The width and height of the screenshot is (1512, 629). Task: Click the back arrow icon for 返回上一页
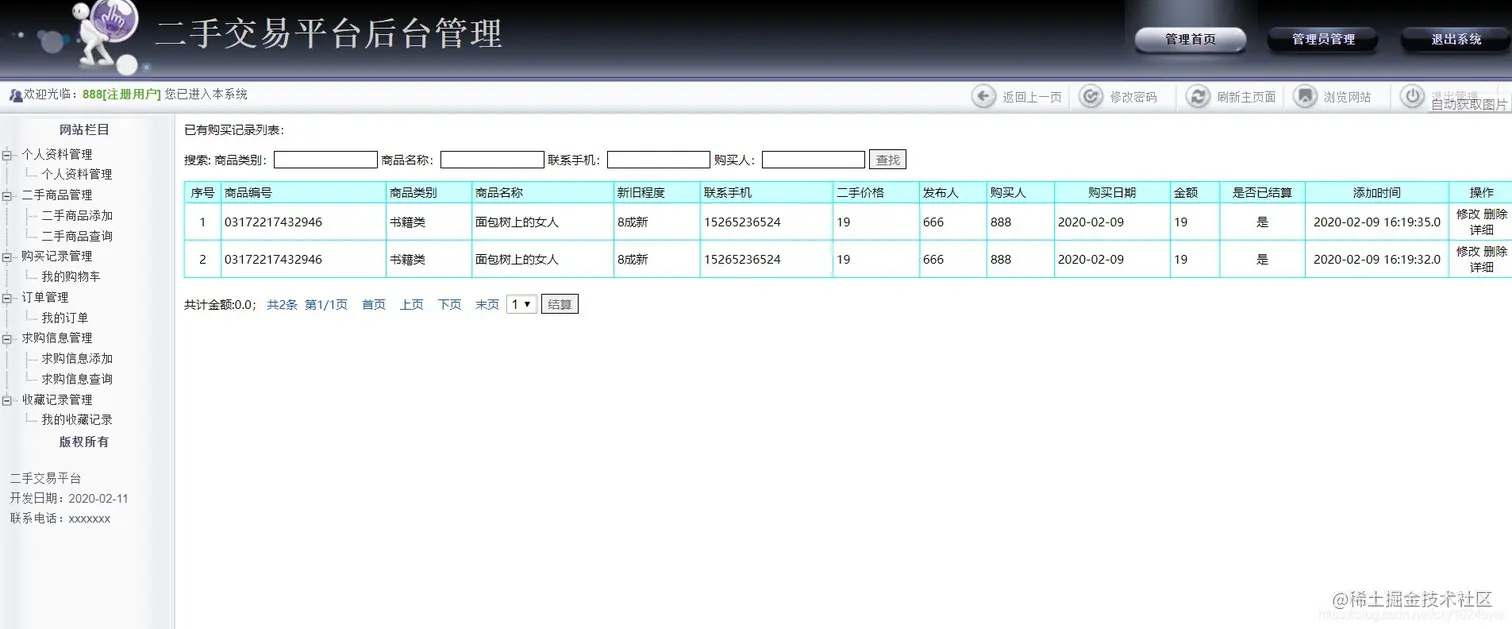pyautogui.click(x=984, y=96)
